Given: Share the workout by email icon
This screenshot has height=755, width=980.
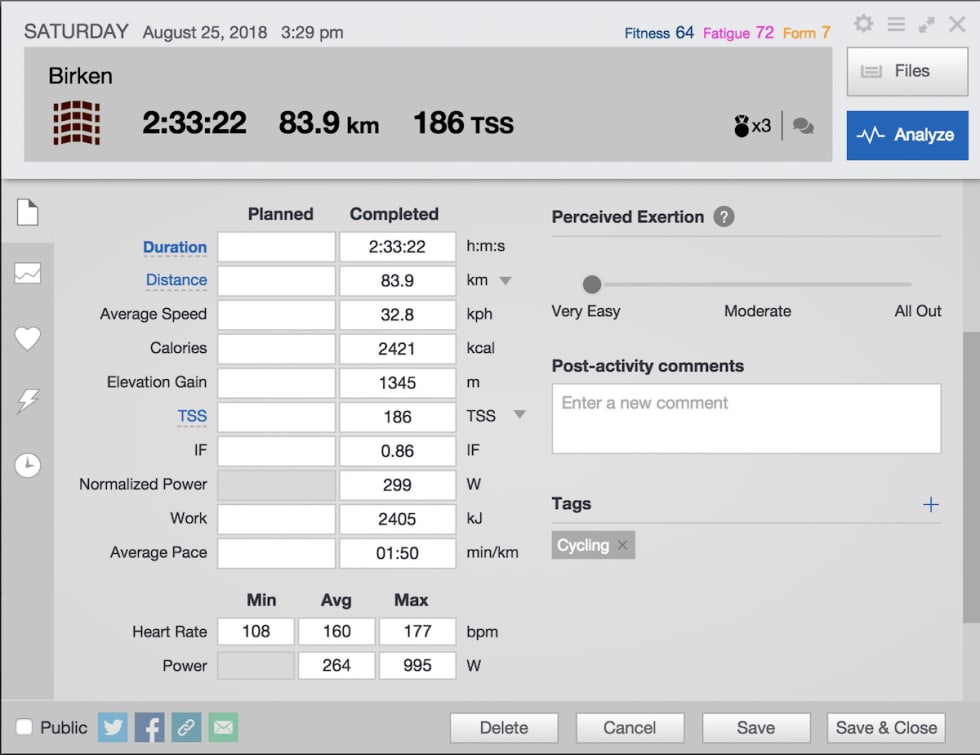Looking at the screenshot, I should click(223, 728).
